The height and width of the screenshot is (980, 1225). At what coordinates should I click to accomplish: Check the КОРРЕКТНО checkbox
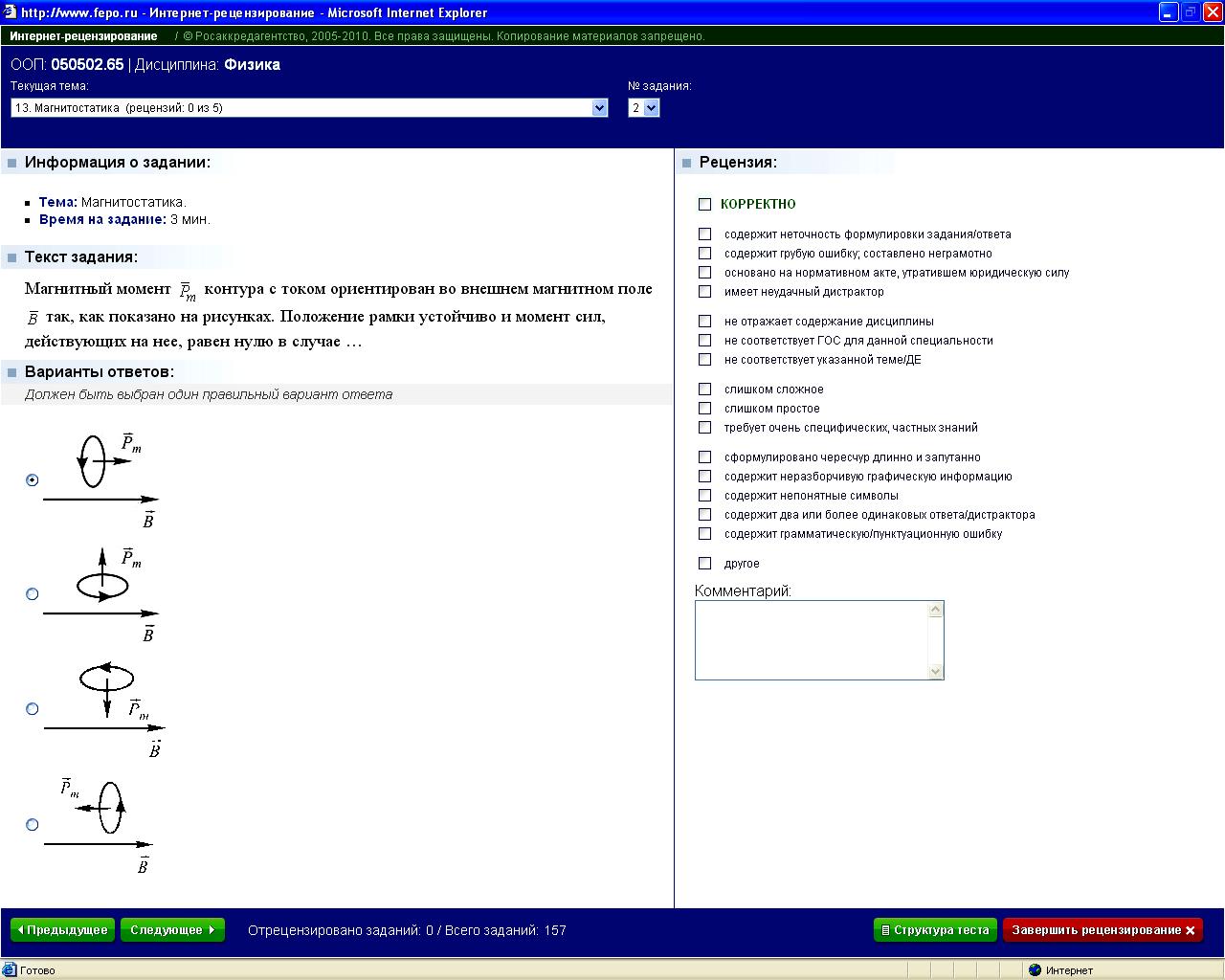coord(705,204)
